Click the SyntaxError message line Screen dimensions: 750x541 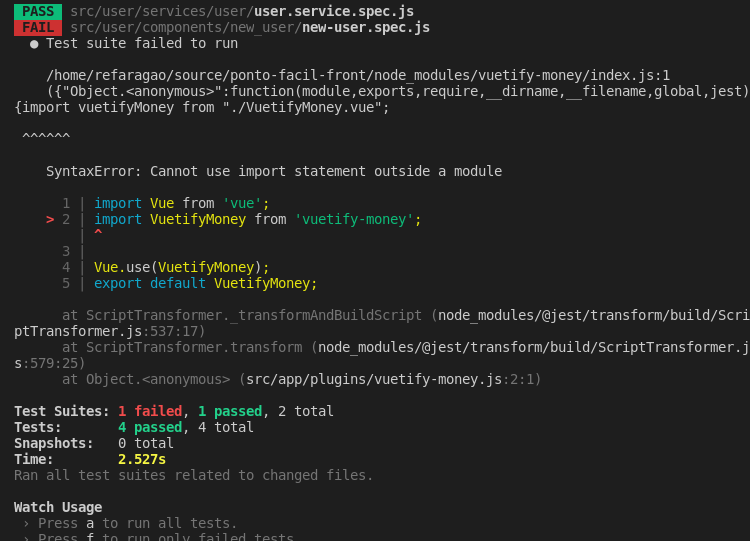click(274, 171)
